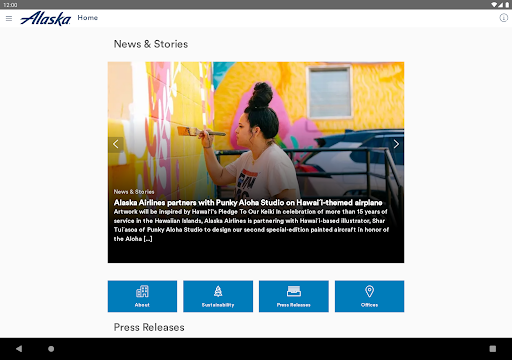
Task: Click the News & Stories page heading
Action: [x=151, y=44]
